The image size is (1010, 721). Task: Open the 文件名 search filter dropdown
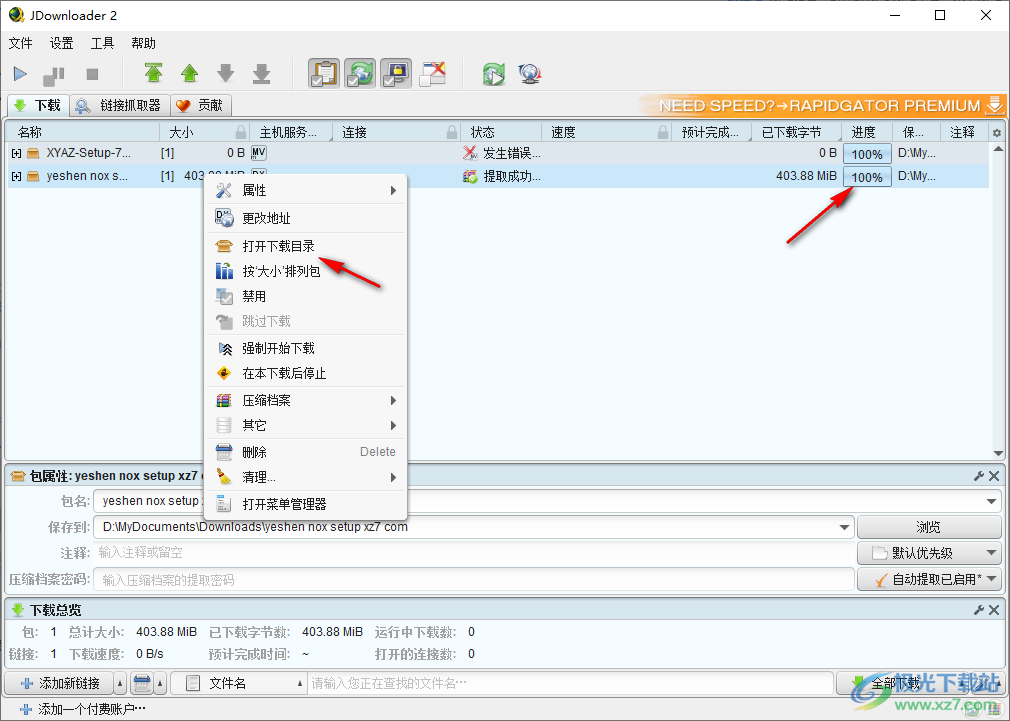(239, 683)
